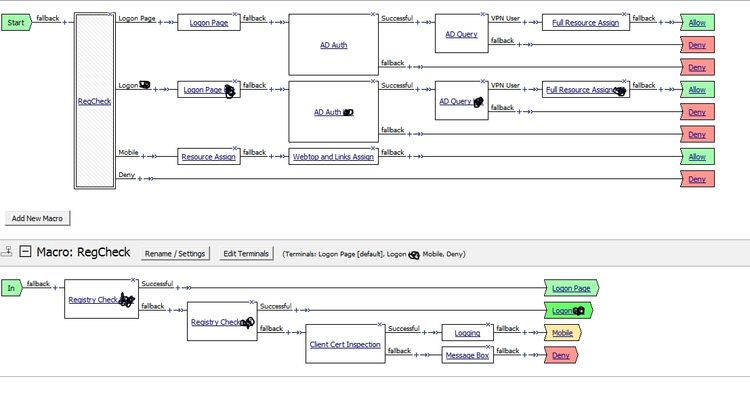Open the Client Cert Inspection action

(x=345, y=344)
